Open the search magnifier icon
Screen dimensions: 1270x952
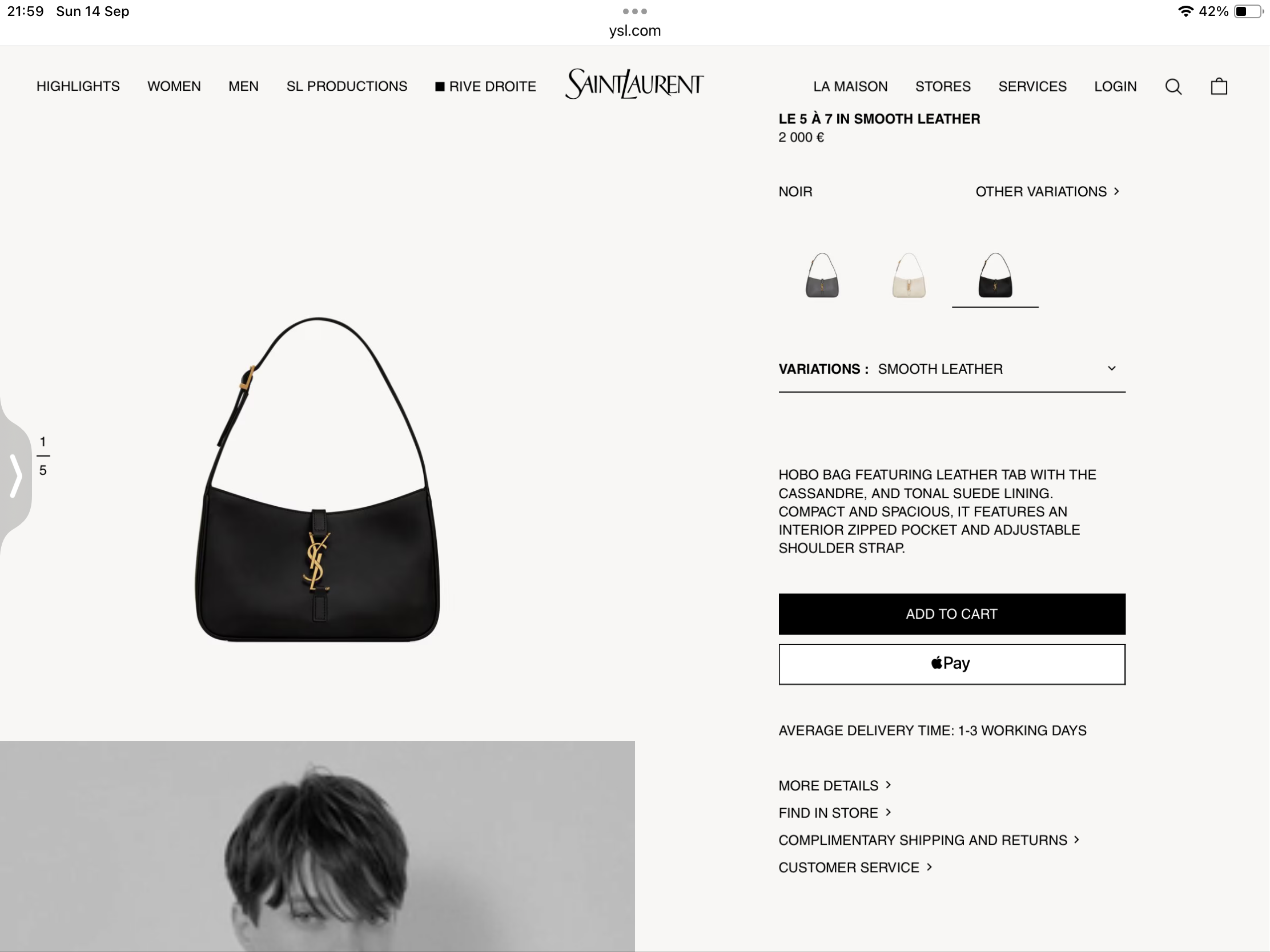tap(1173, 87)
